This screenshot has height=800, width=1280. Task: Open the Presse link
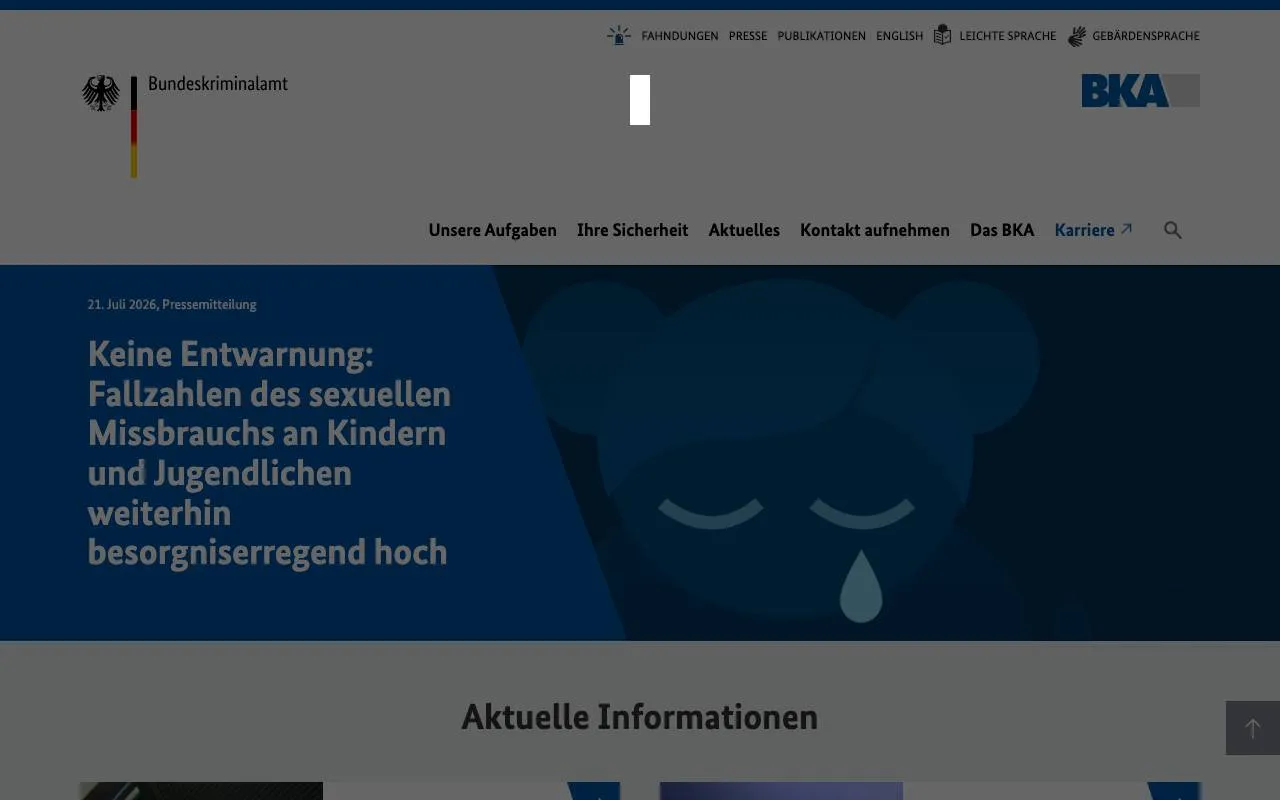(x=748, y=36)
